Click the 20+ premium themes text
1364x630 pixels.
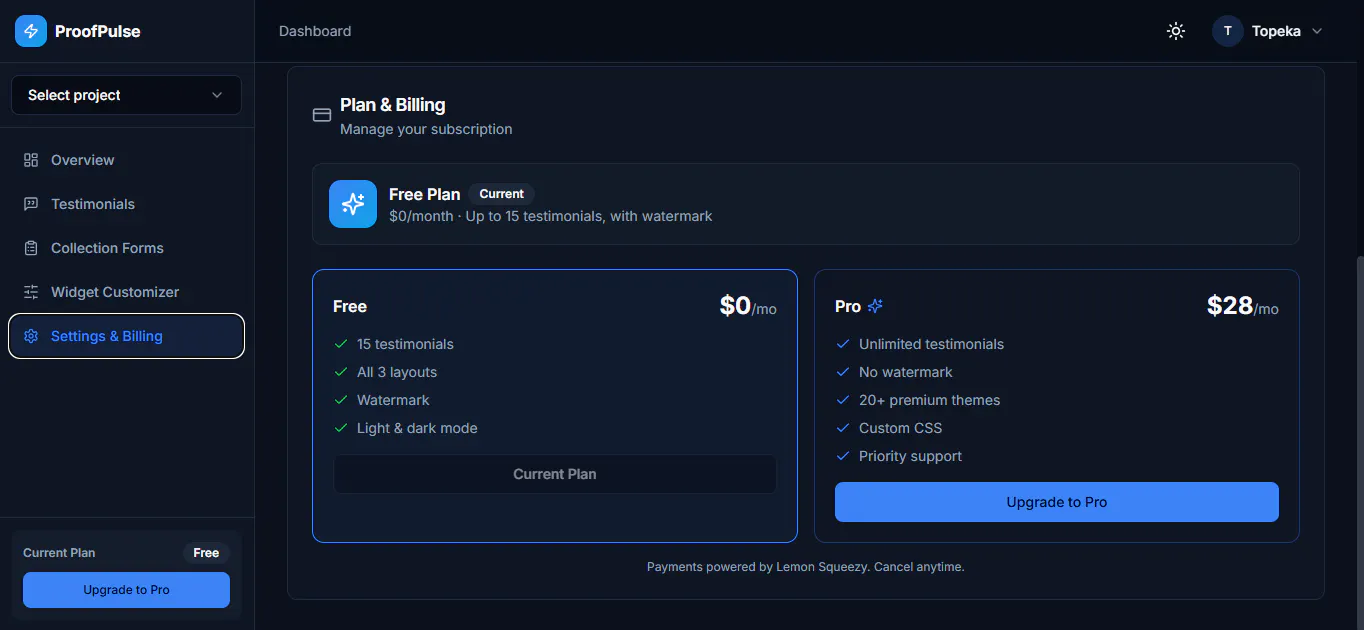[929, 400]
